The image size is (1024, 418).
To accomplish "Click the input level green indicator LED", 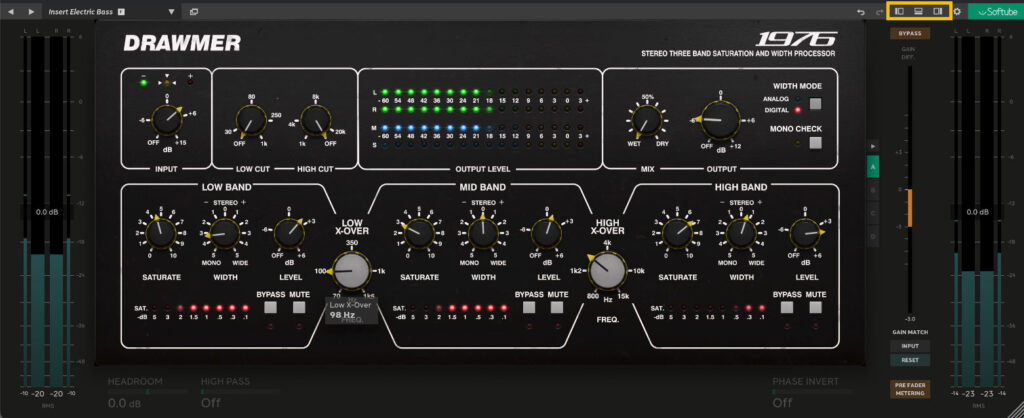I will 144,83.
